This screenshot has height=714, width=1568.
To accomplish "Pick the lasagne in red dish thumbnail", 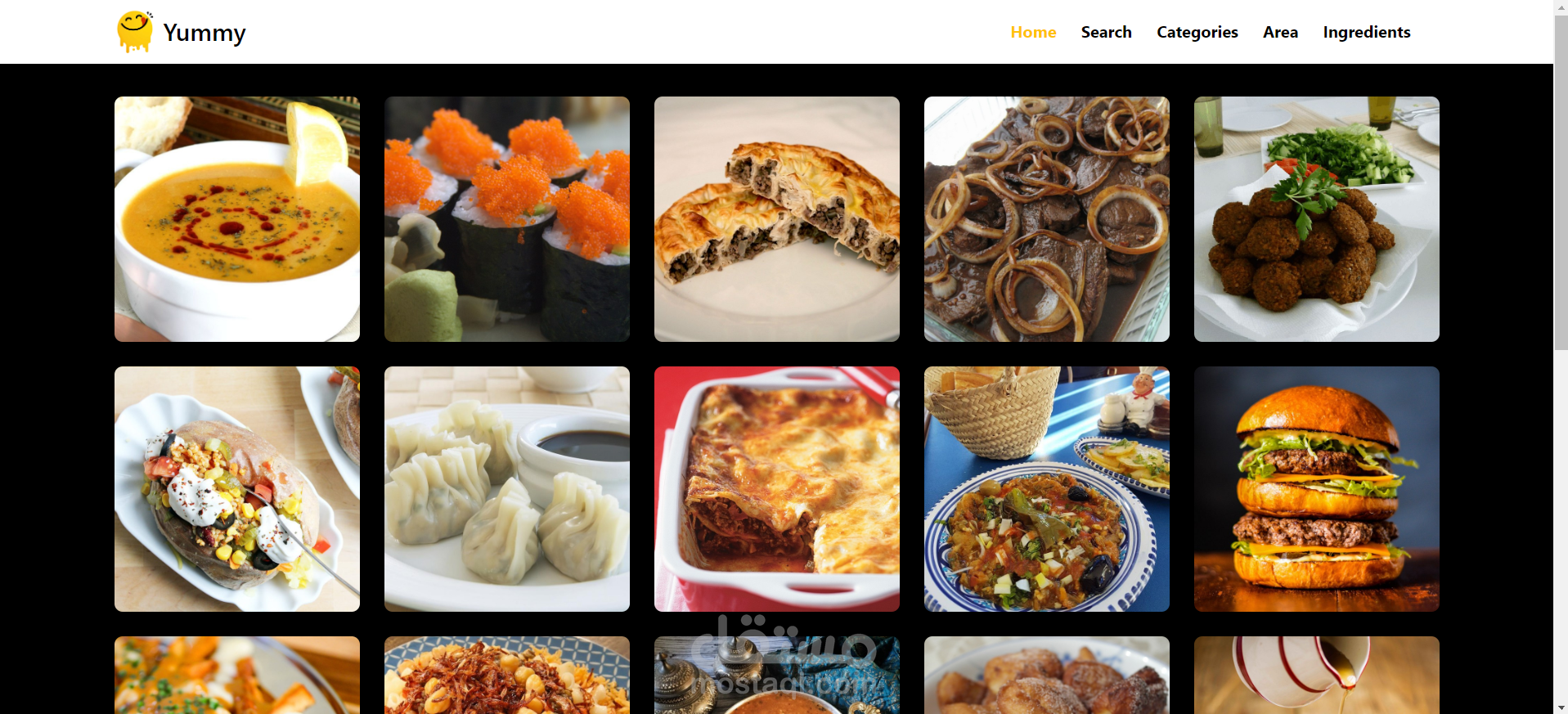I will tap(777, 489).
